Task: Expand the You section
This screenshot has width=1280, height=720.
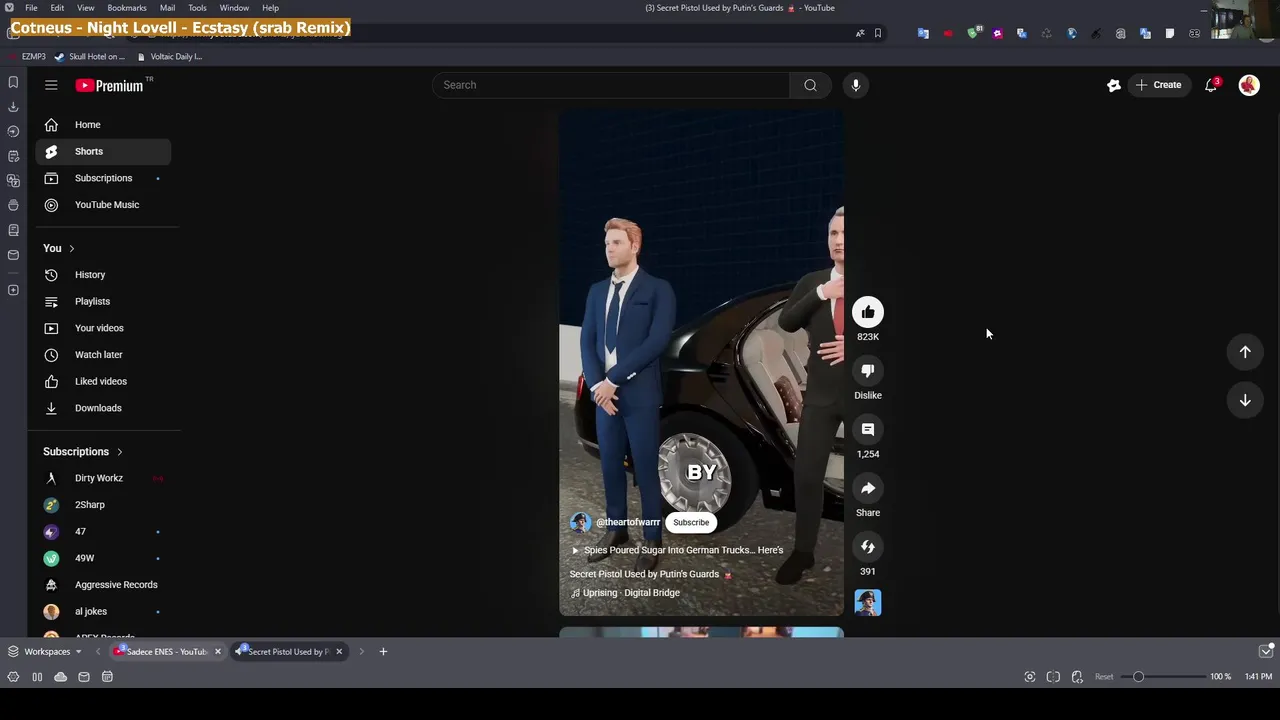Action: (59, 248)
